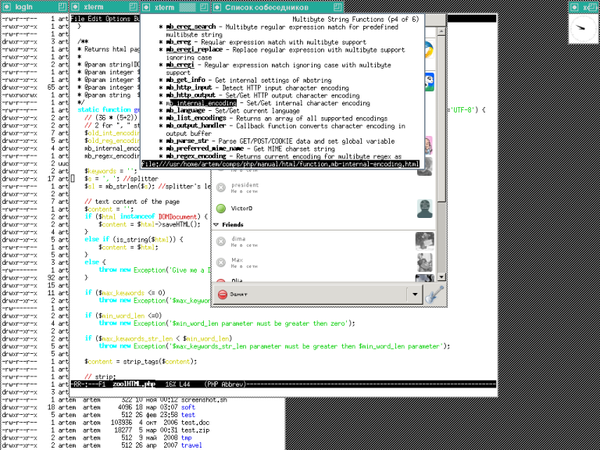The image size is (600, 450).
Task: Click the offline status icon beside dima
Action: coord(221,240)
